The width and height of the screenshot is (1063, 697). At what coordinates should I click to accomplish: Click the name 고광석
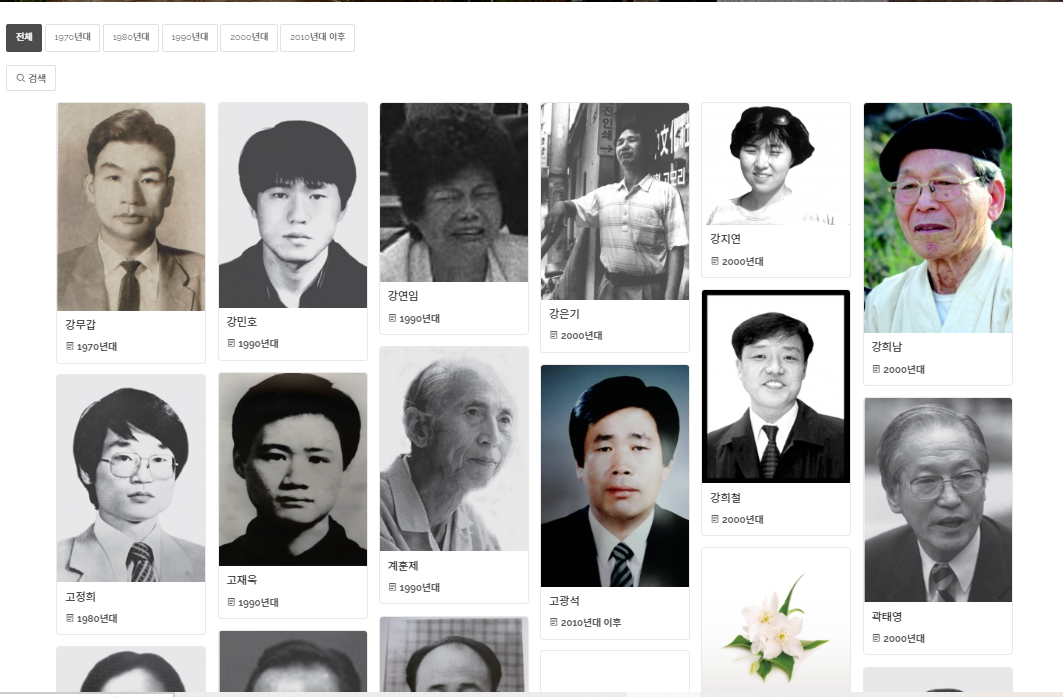(564, 601)
